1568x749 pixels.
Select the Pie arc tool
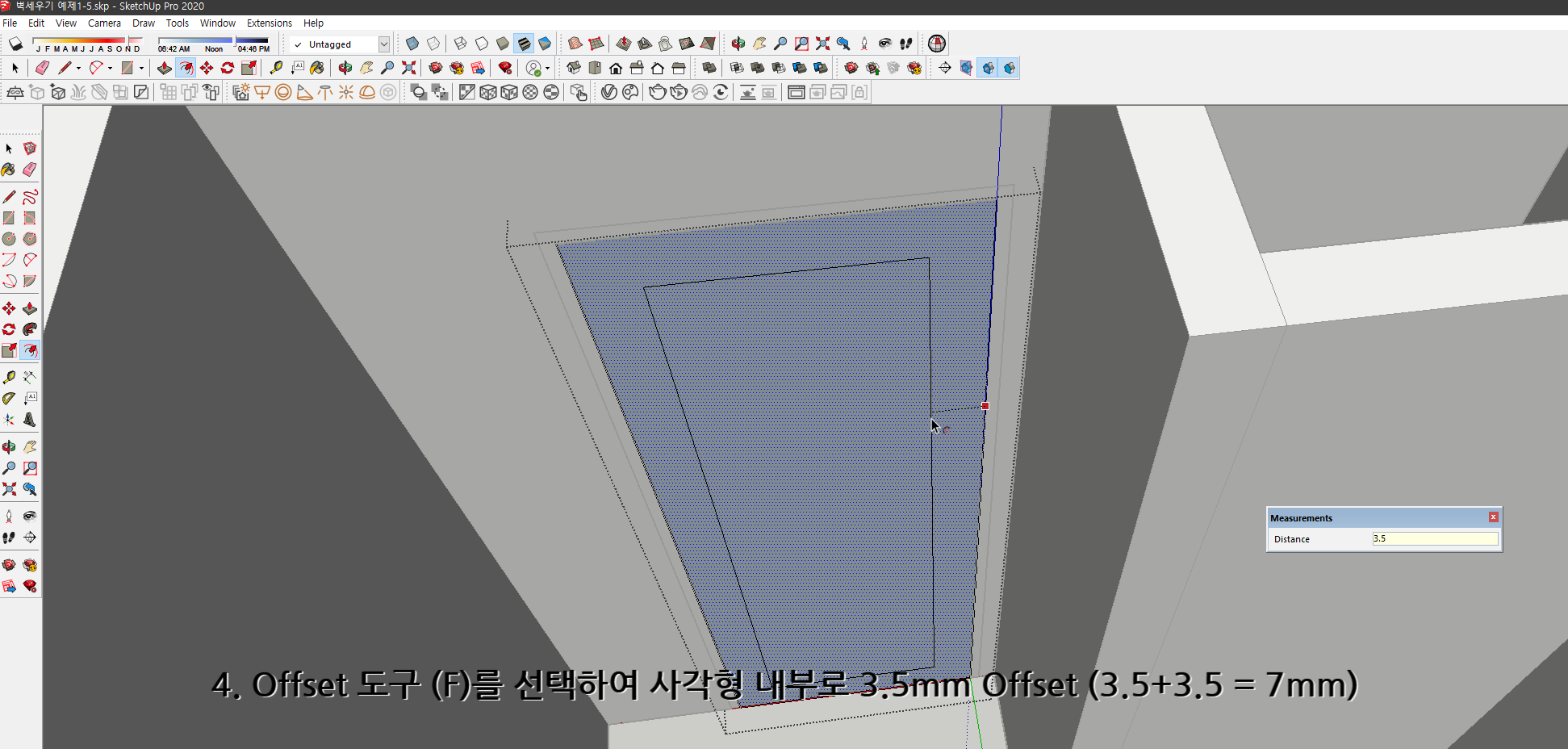pos(30,281)
